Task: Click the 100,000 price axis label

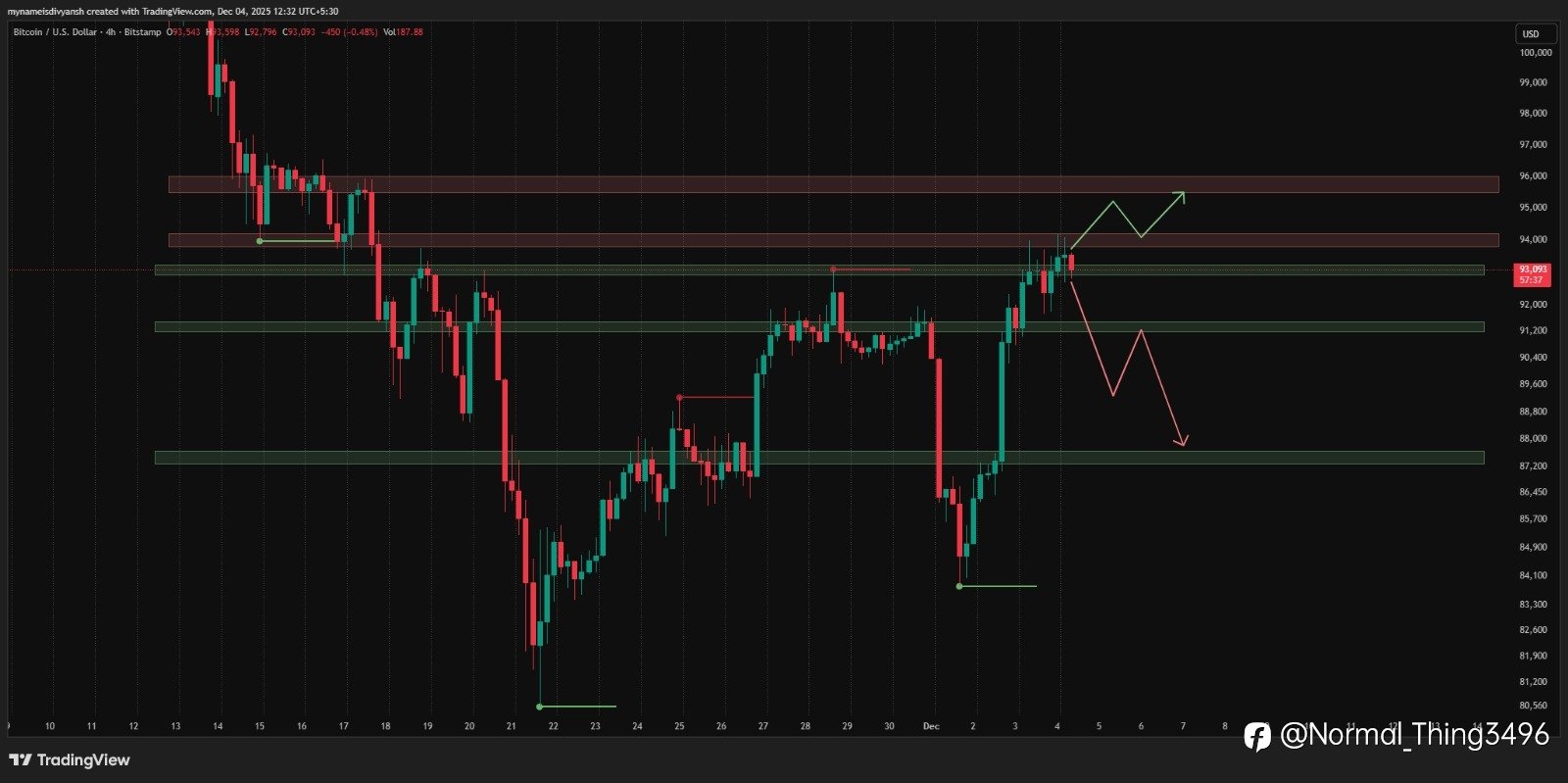Action: click(1536, 53)
